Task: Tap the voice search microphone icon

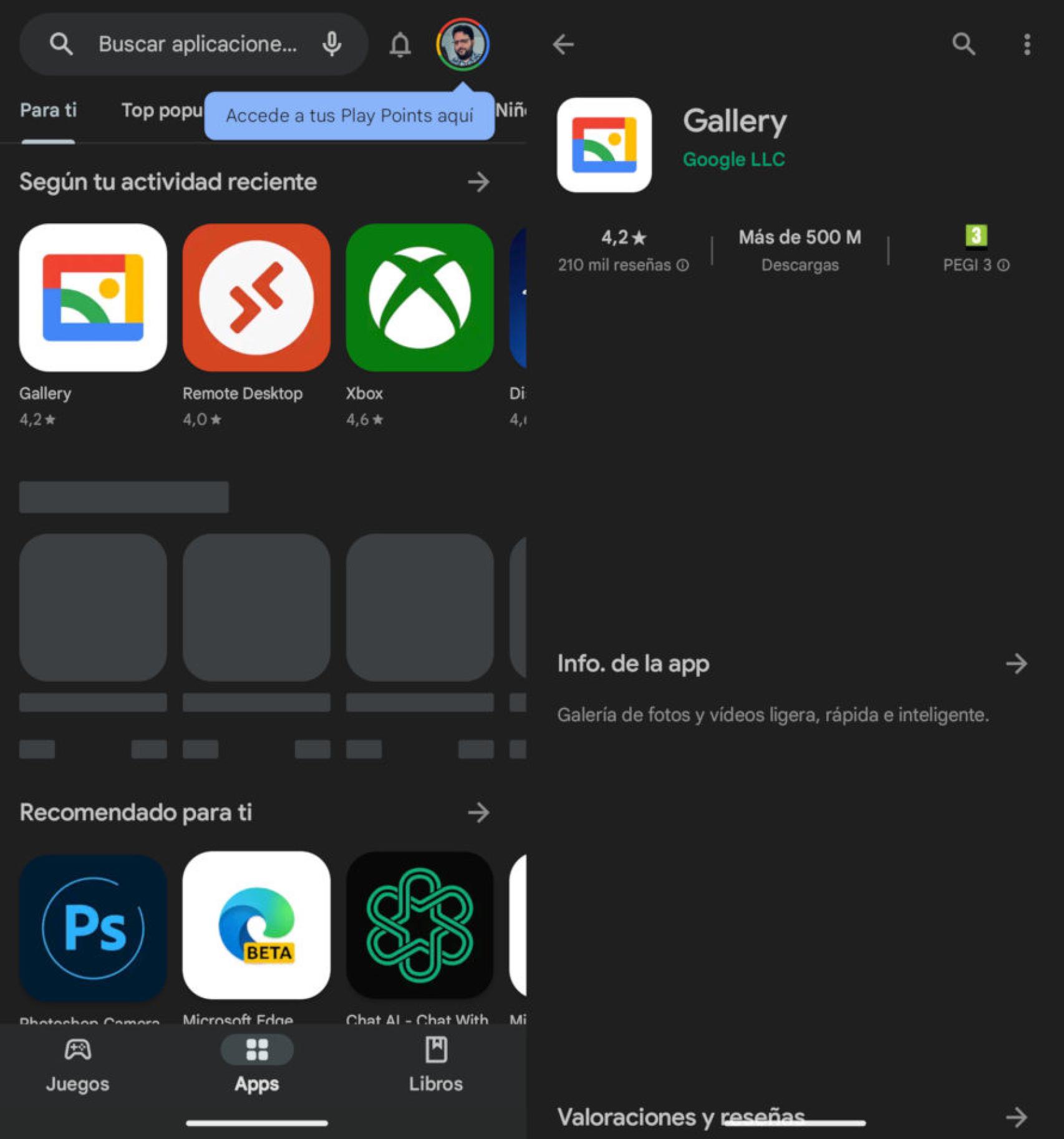Action: tap(332, 44)
